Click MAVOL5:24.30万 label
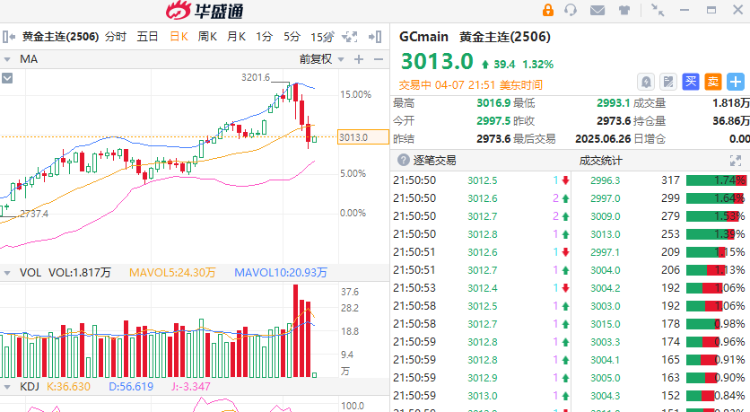750x412 pixels. pyautogui.click(x=172, y=273)
